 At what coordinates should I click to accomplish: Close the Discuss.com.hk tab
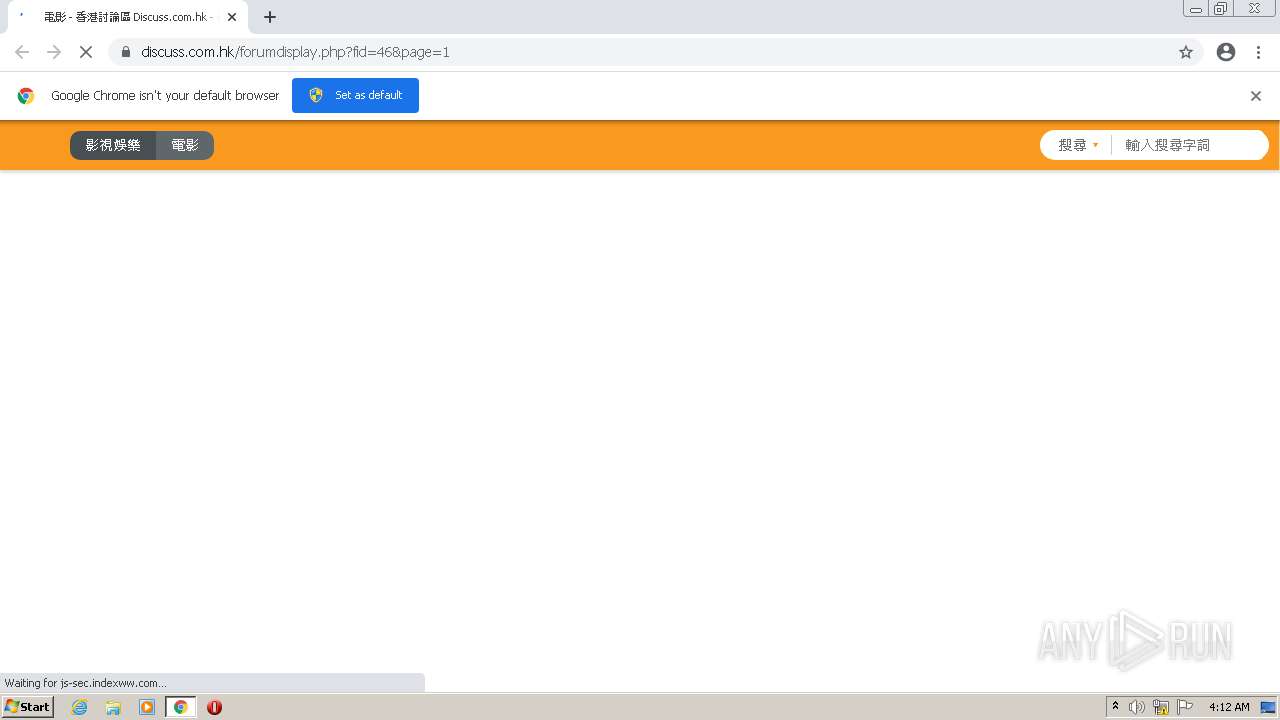(232, 17)
